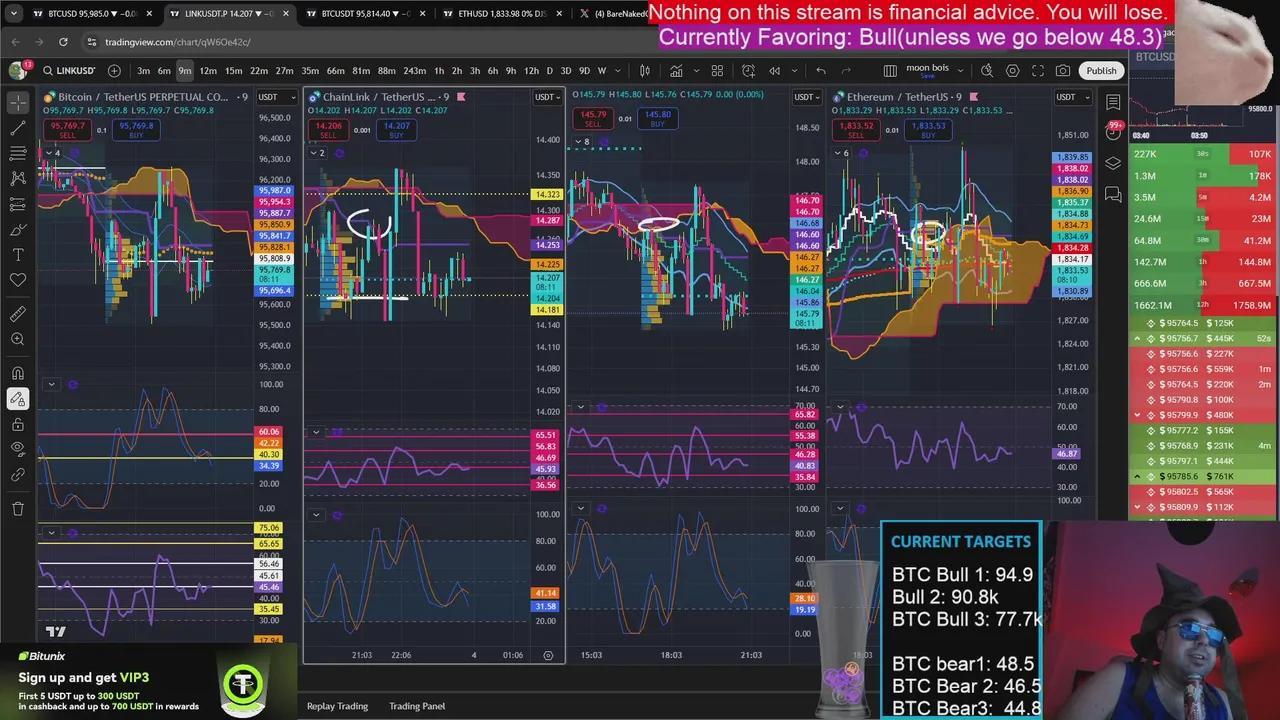Viewport: 1280px width, 720px height.
Task: Select the 243m timeframe
Action: point(414,71)
